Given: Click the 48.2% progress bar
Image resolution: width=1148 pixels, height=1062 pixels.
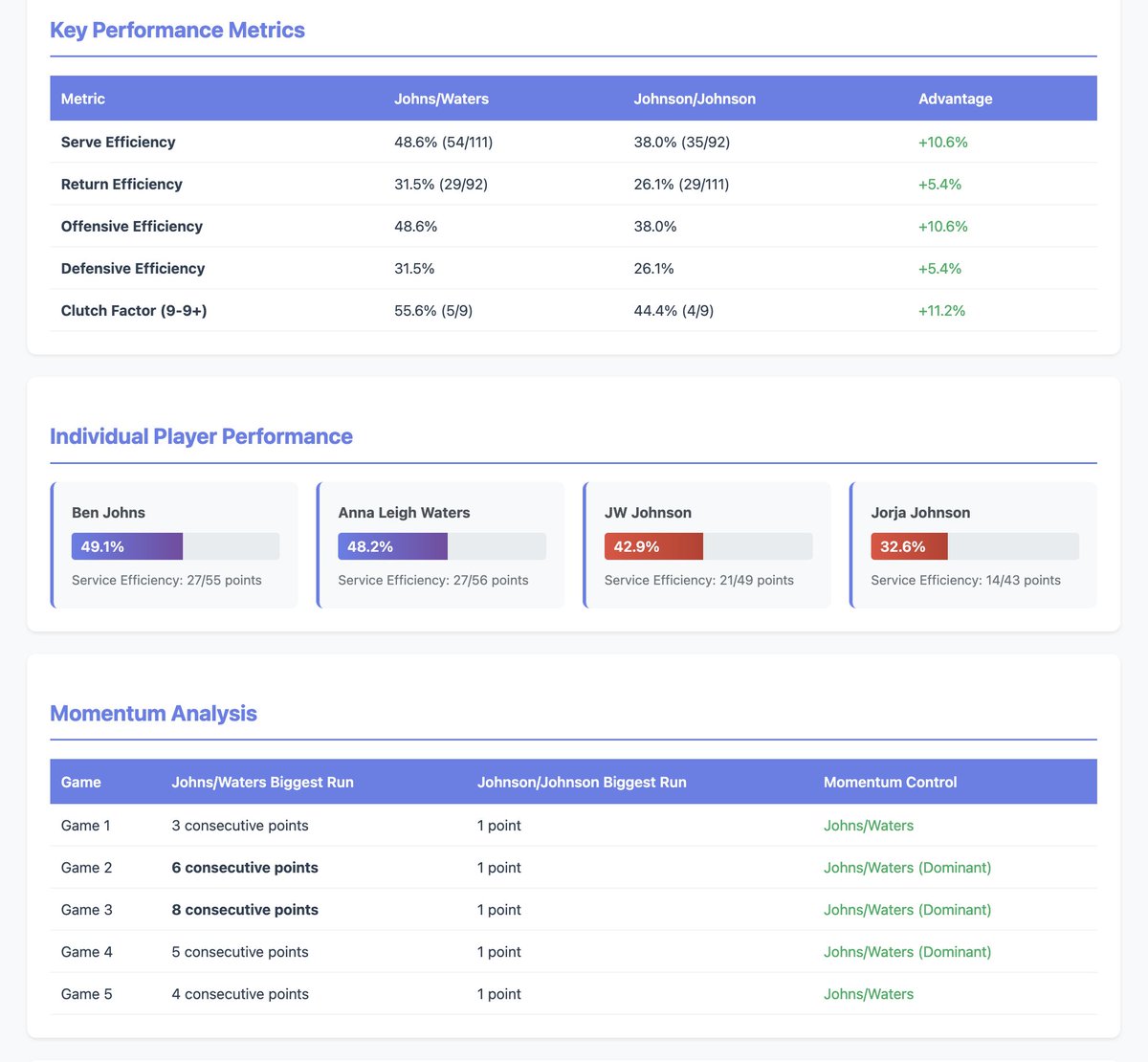Looking at the screenshot, I should pyautogui.click(x=442, y=546).
